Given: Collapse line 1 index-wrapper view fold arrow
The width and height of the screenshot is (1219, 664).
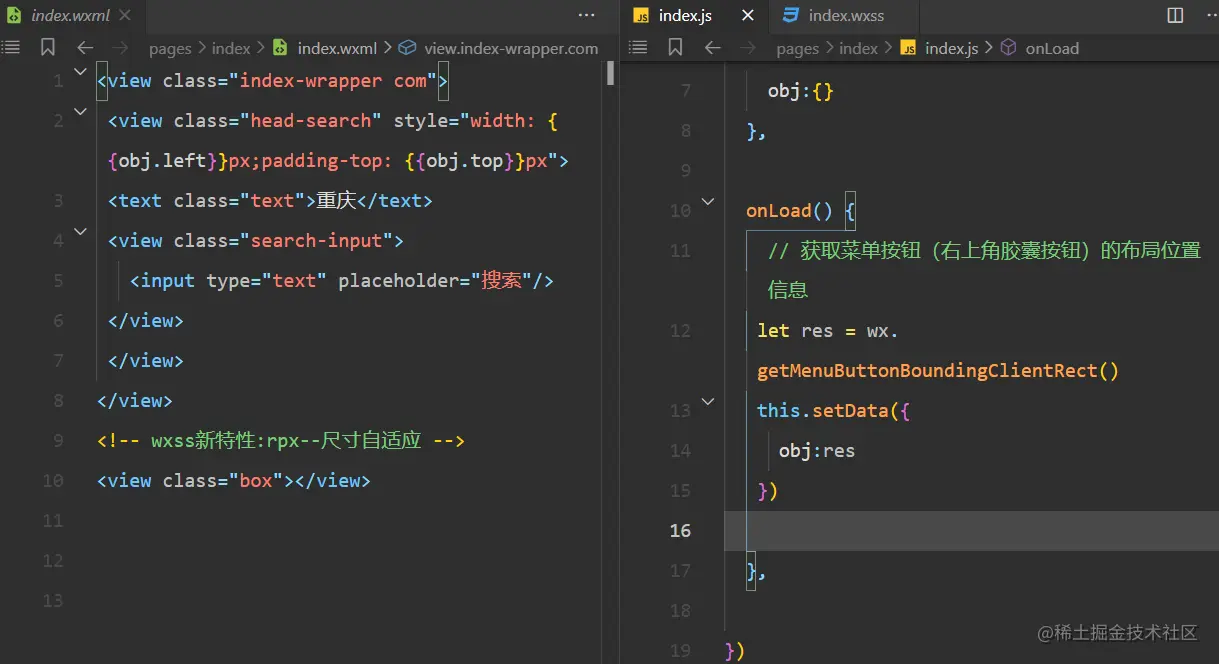Looking at the screenshot, I should tap(80, 72).
